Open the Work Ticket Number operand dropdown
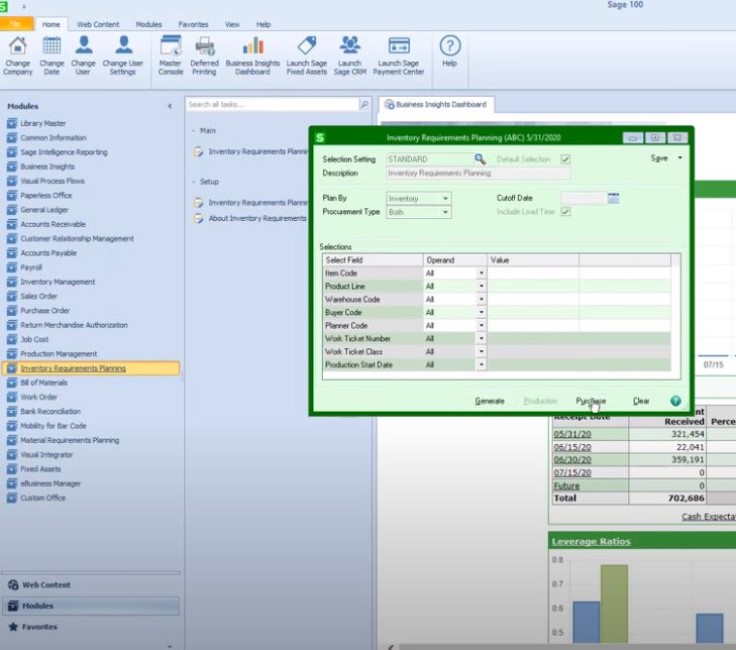Image resolution: width=736 pixels, height=650 pixels. tap(481, 339)
